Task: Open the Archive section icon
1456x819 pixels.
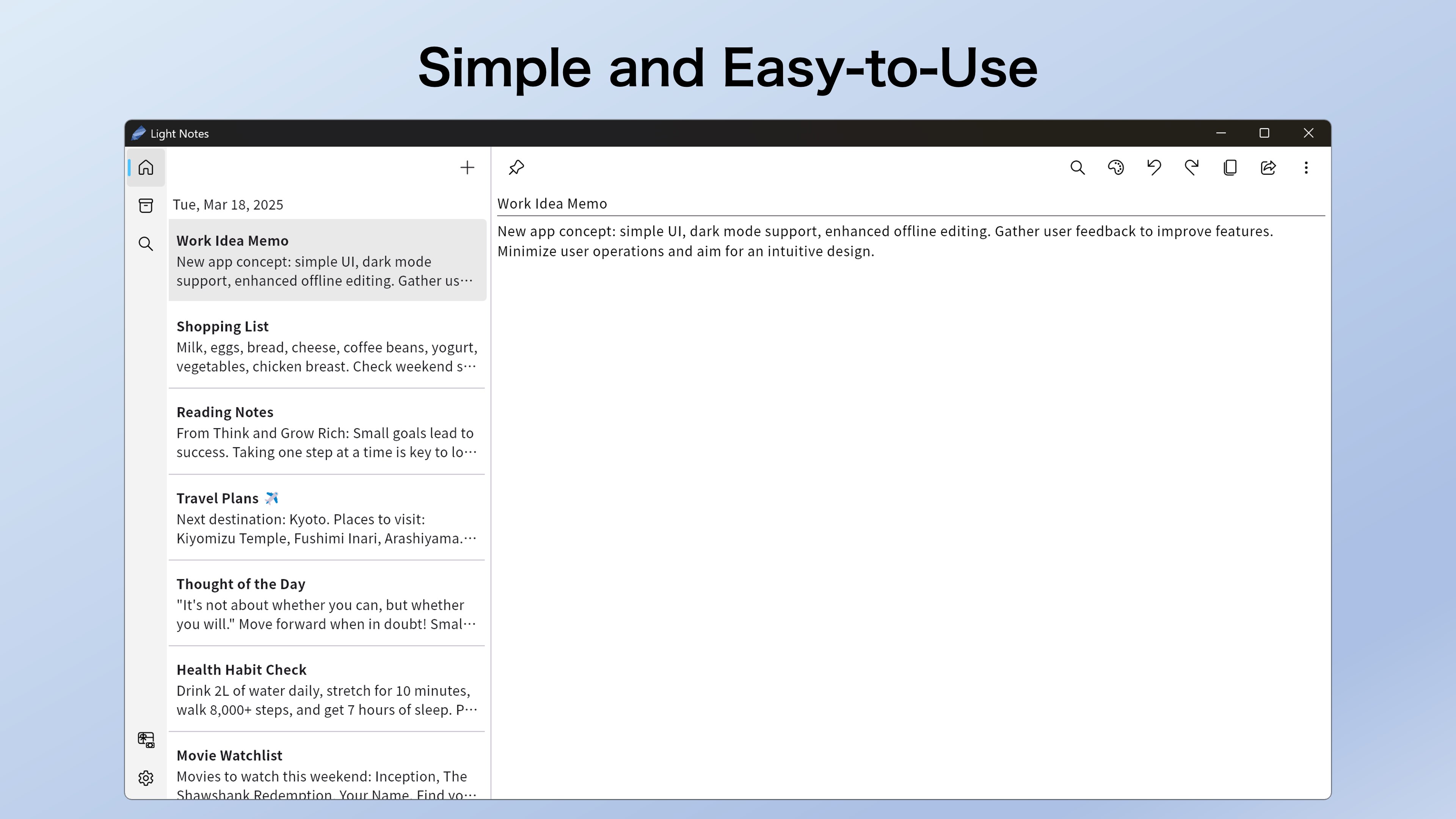Action: (x=146, y=205)
